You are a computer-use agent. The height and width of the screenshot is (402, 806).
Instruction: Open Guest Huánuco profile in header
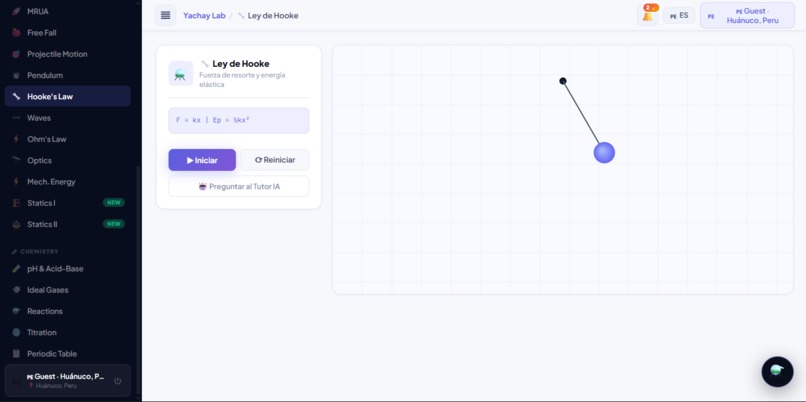coord(747,15)
